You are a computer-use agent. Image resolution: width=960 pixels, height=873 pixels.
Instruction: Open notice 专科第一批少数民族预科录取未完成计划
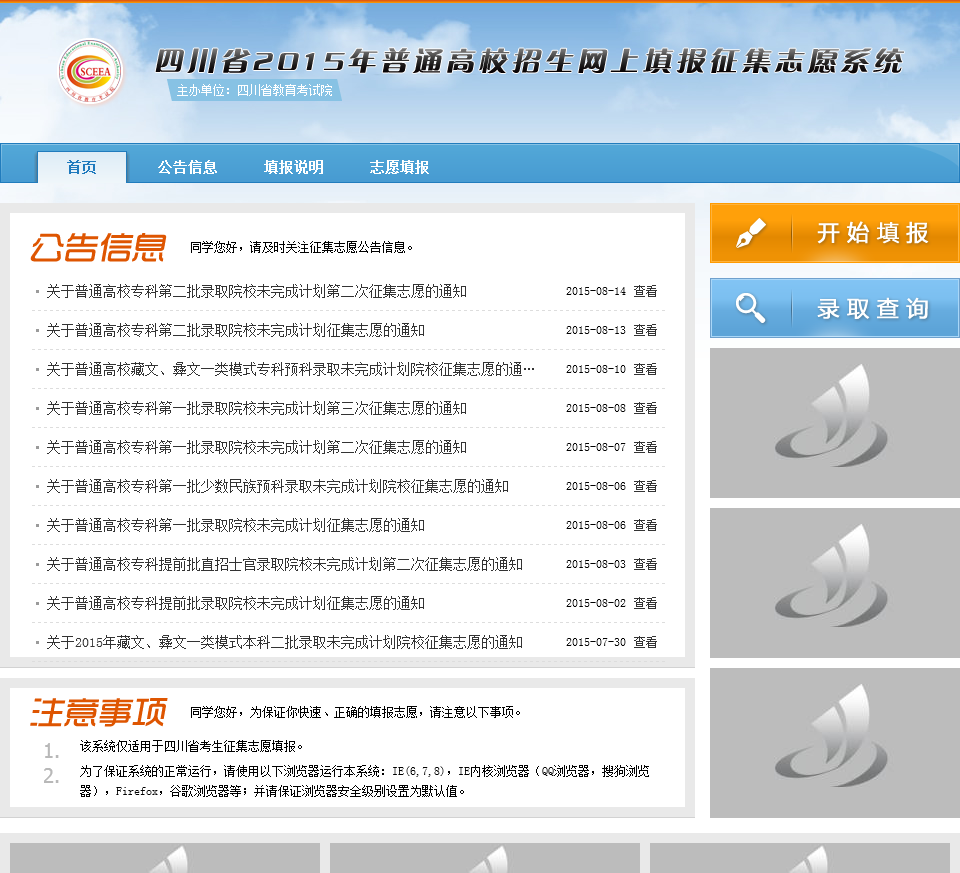point(277,487)
